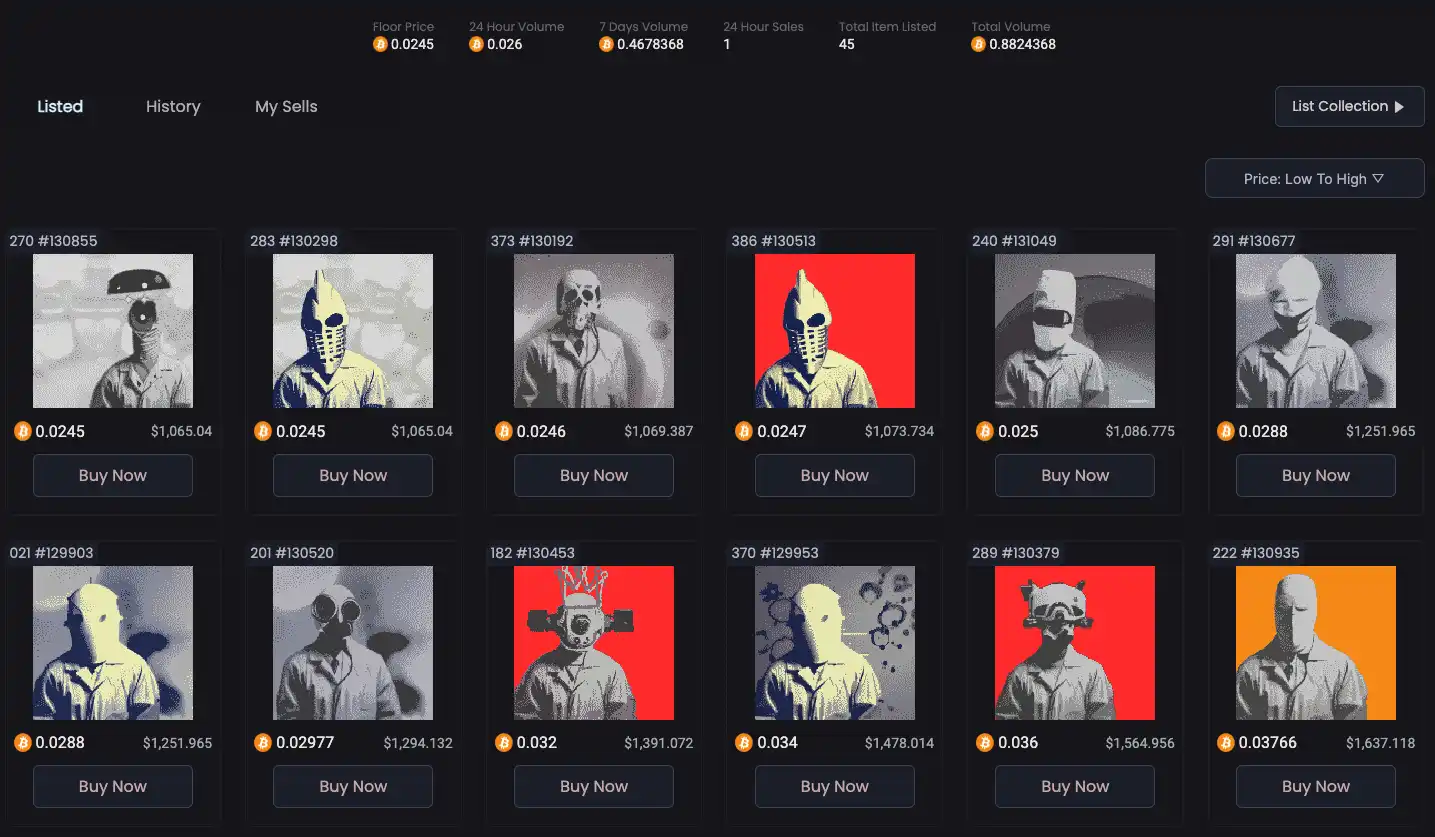The width and height of the screenshot is (1435, 837).
Task: Buy item 386 #130513 now
Action: click(834, 476)
